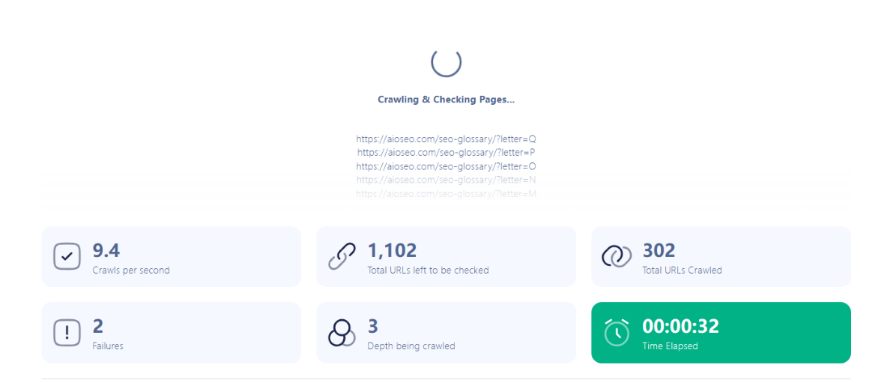The image size is (877, 383).
Task: Click the alarm clock Time Elapsed icon
Action: (x=617, y=332)
